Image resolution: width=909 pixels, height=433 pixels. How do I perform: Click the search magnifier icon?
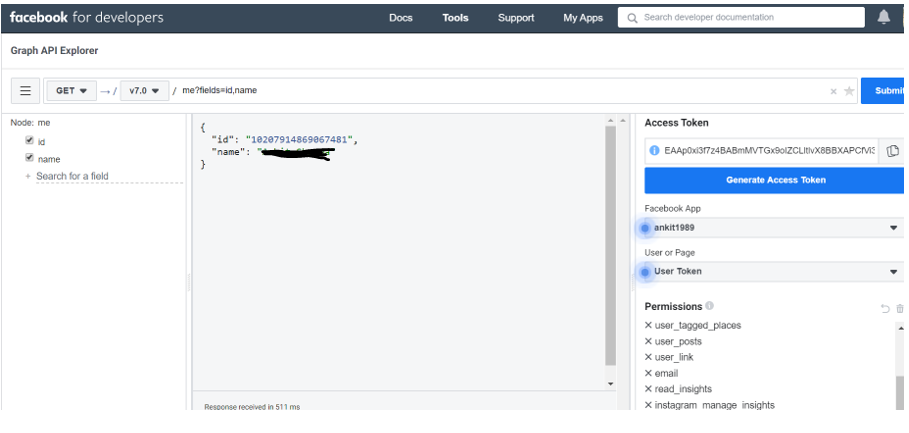pyautogui.click(x=632, y=18)
